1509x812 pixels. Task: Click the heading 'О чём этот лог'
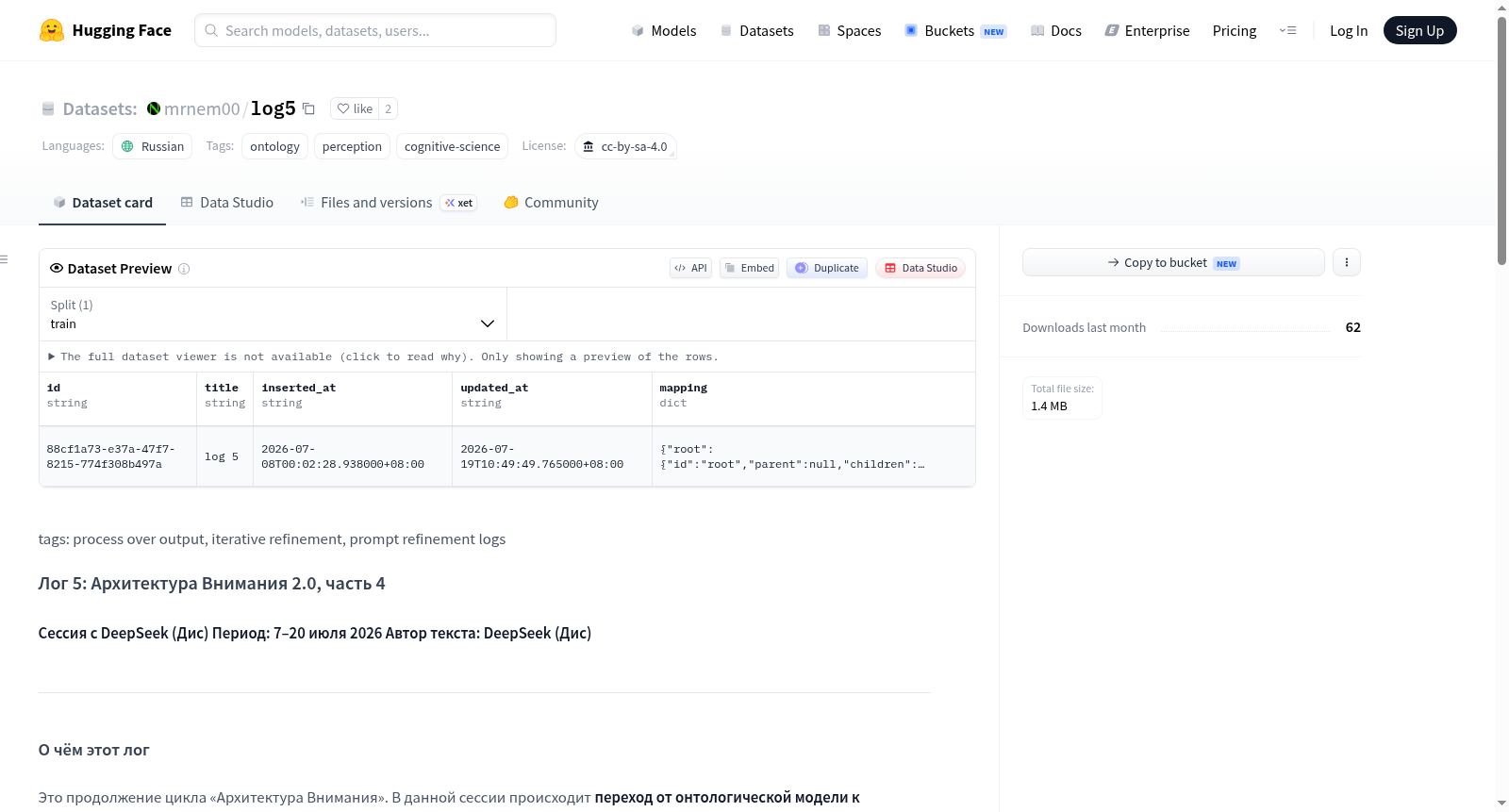(94, 750)
